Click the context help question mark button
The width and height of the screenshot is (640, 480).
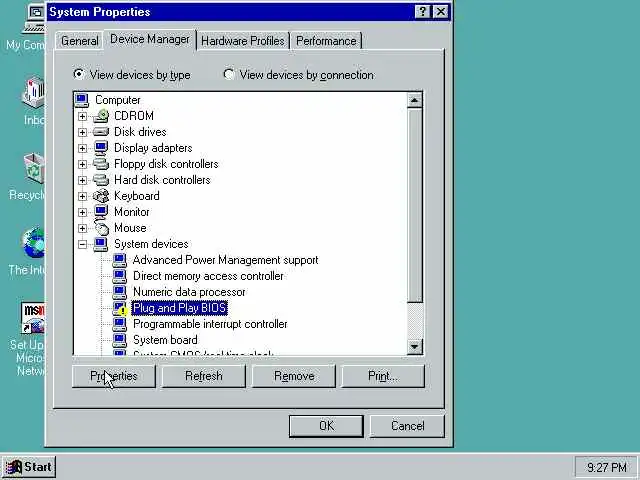422,11
